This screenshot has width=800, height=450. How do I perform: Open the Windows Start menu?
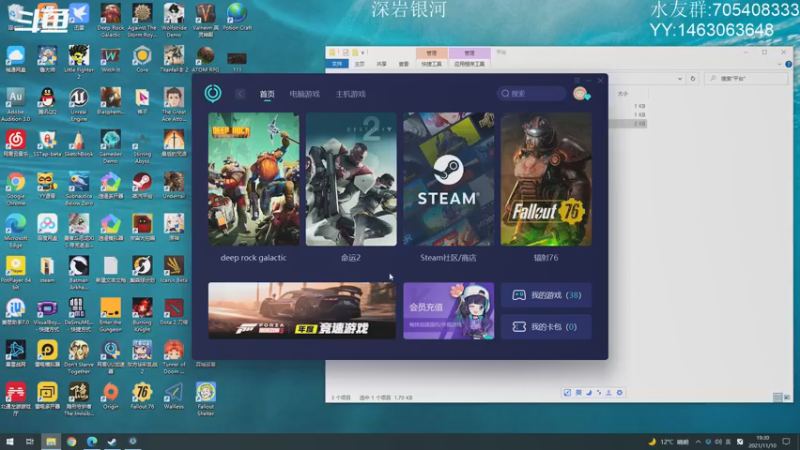click(10, 442)
